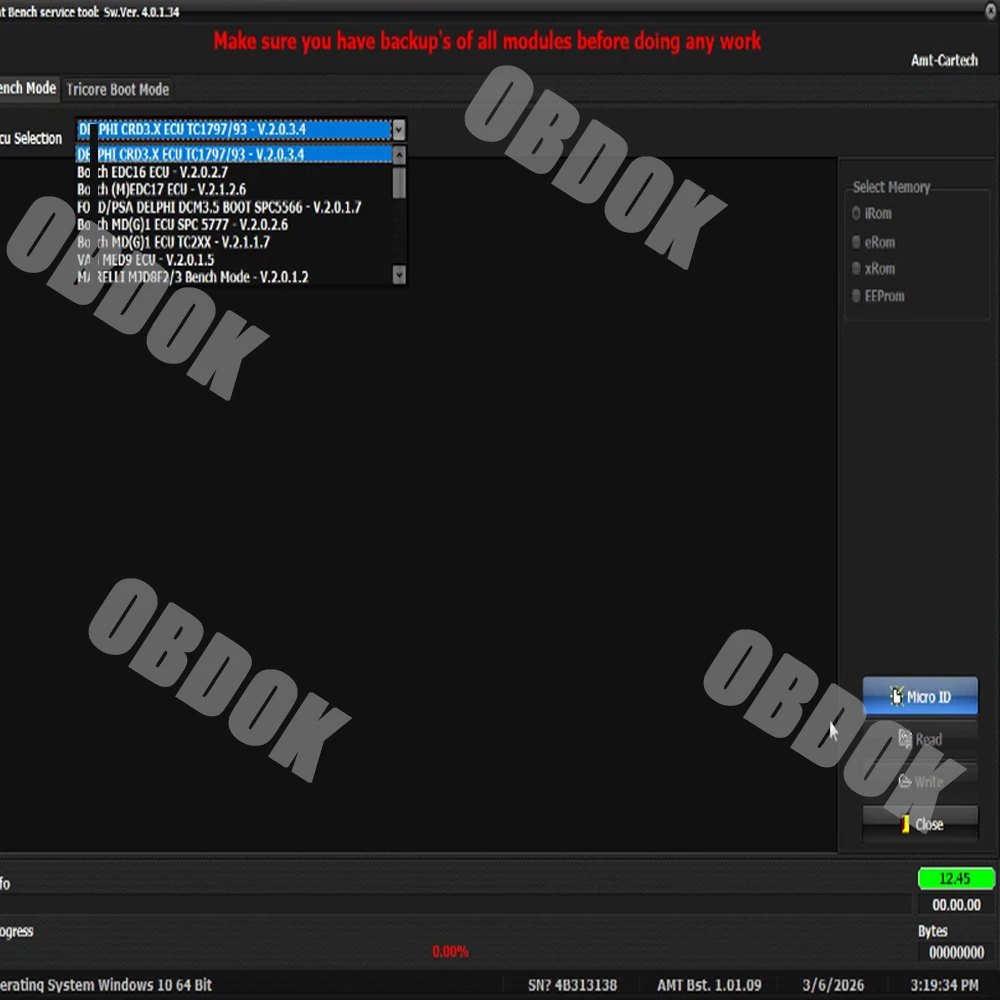Screen dimensions: 1000x1000
Task: Click the window close icon at top right
Action: click(990, 11)
